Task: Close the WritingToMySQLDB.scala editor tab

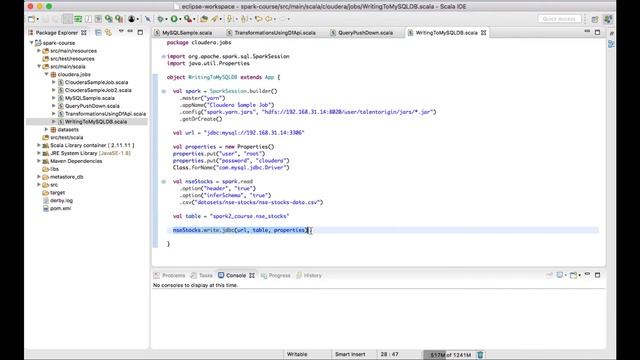Action: [x=484, y=33]
